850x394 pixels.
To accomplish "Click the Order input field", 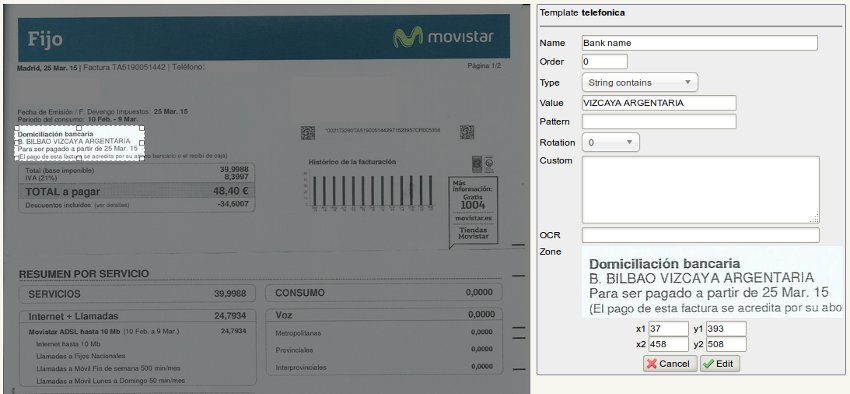I will (604, 62).
